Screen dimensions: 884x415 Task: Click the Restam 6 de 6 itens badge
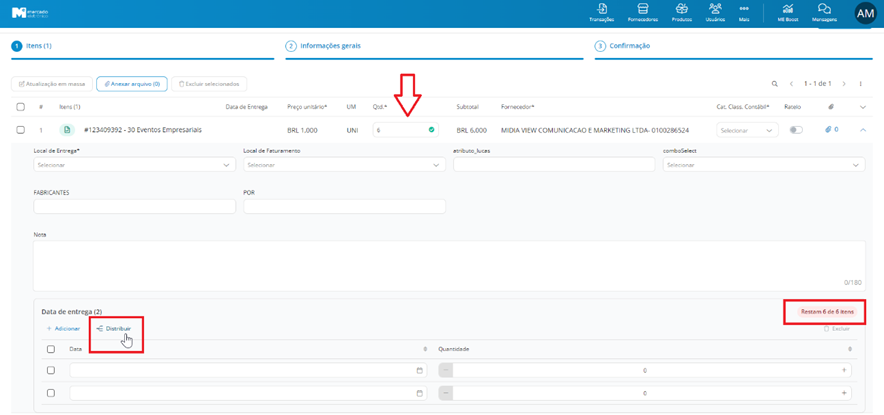(x=825, y=311)
